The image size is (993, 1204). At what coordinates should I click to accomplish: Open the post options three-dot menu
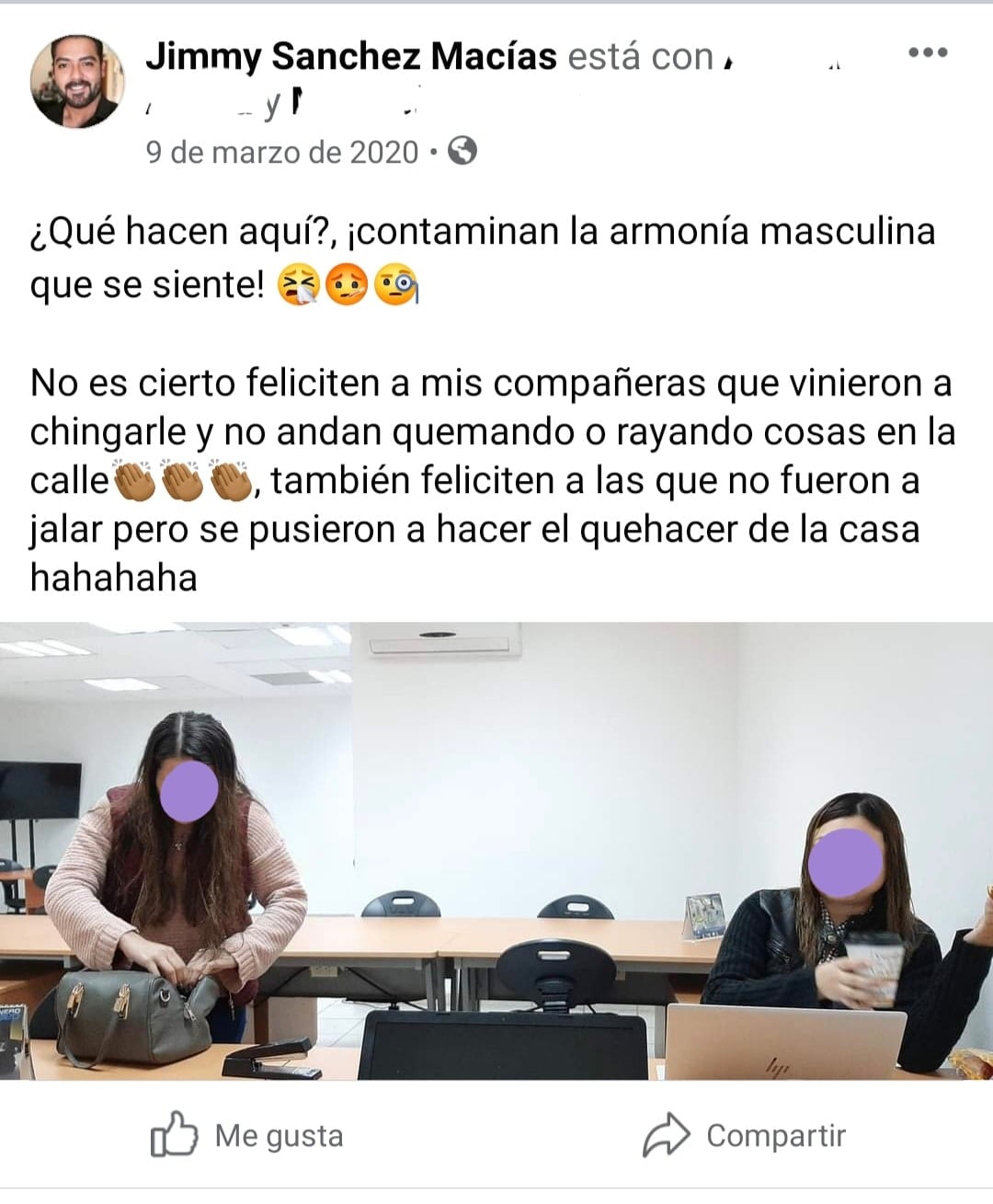pos(927,52)
